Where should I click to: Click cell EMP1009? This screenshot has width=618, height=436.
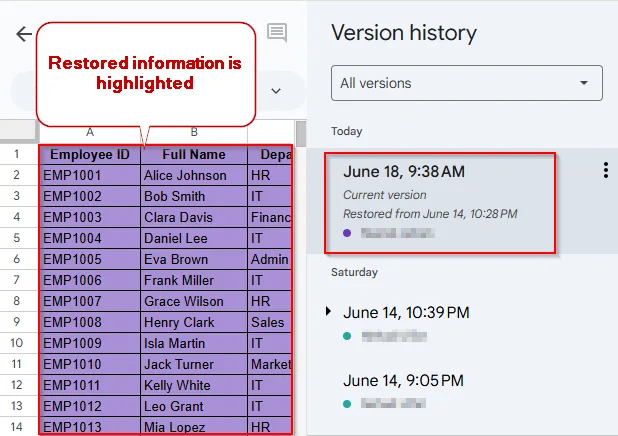90,343
